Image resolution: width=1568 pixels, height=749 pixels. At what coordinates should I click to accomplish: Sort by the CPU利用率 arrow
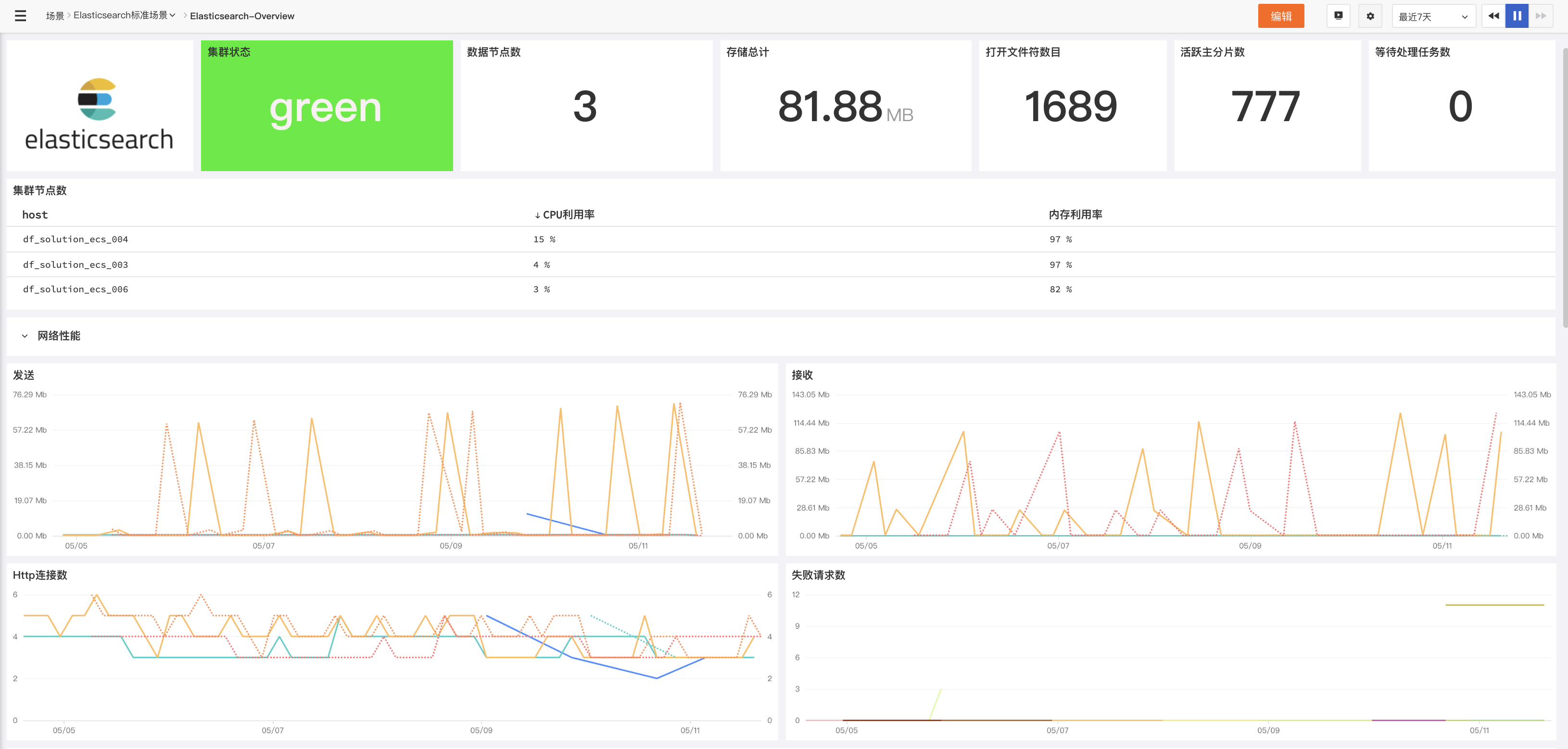(x=537, y=215)
